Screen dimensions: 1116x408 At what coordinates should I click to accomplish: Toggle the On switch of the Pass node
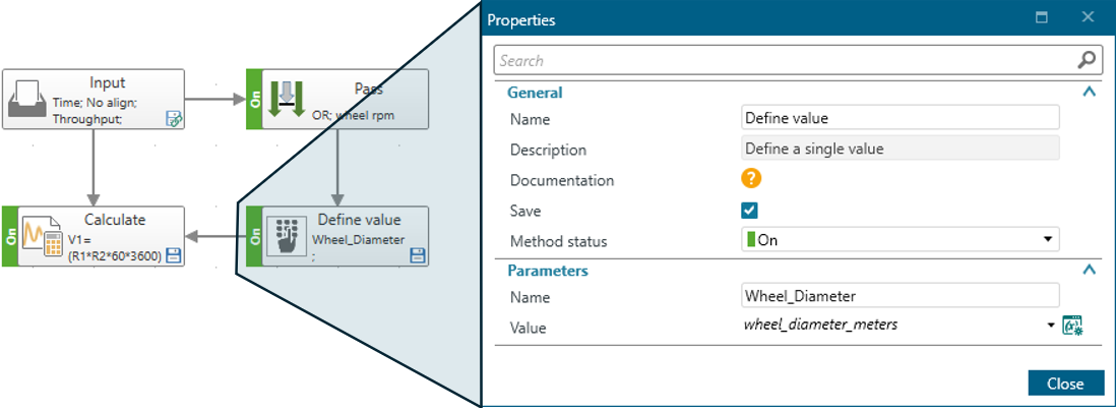[x=254, y=99]
